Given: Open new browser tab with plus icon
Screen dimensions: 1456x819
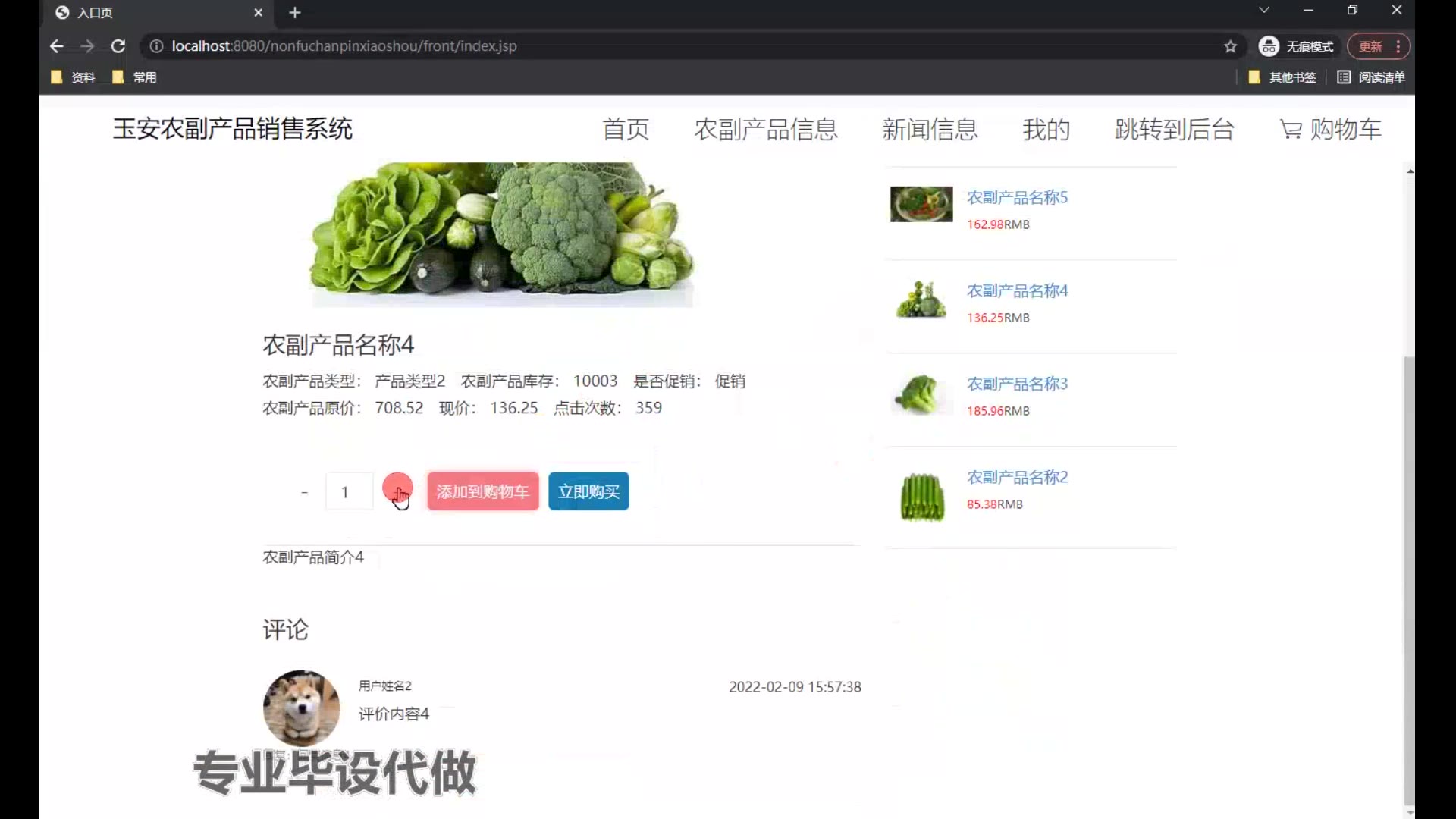Looking at the screenshot, I should click(x=295, y=13).
